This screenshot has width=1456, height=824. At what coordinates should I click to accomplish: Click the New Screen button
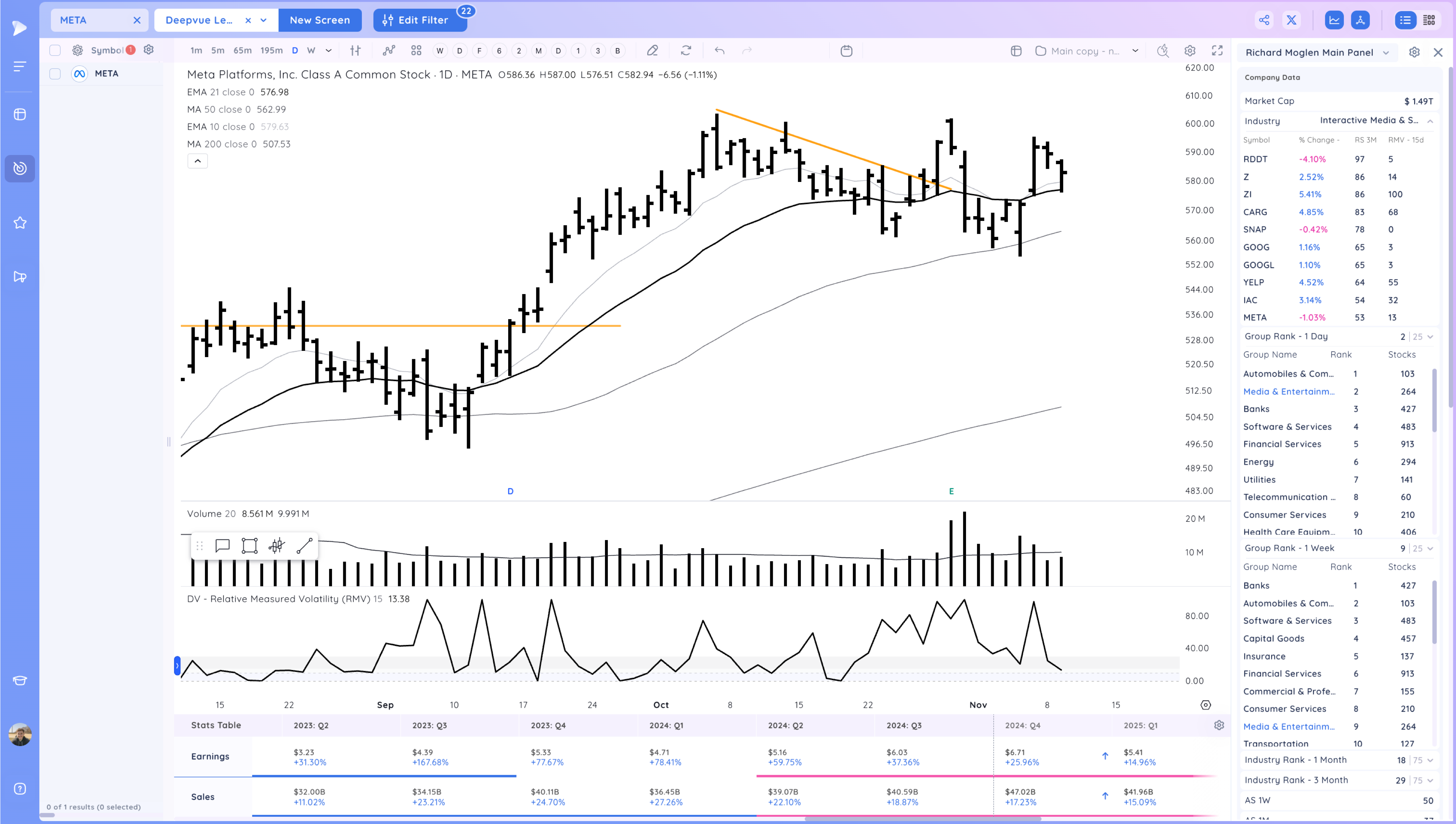pos(320,20)
